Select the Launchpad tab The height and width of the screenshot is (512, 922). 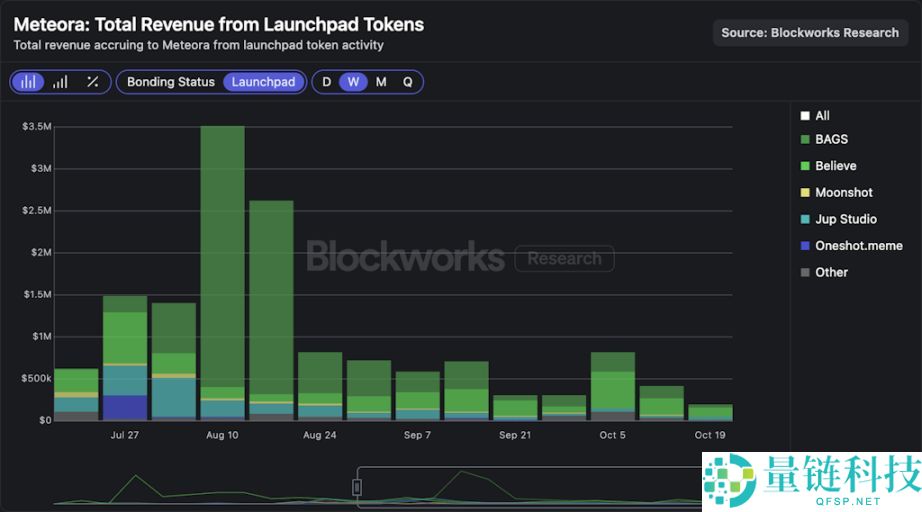point(263,82)
